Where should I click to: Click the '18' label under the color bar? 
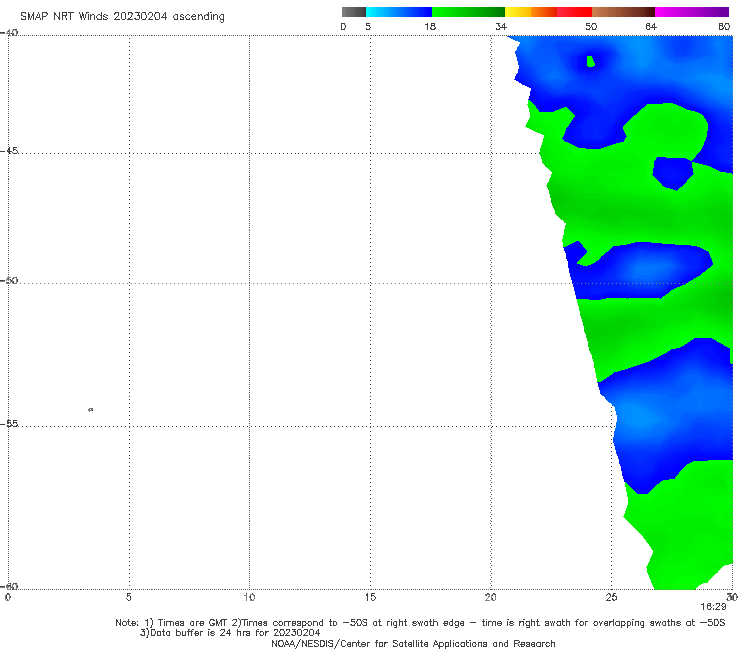pyautogui.click(x=430, y=26)
